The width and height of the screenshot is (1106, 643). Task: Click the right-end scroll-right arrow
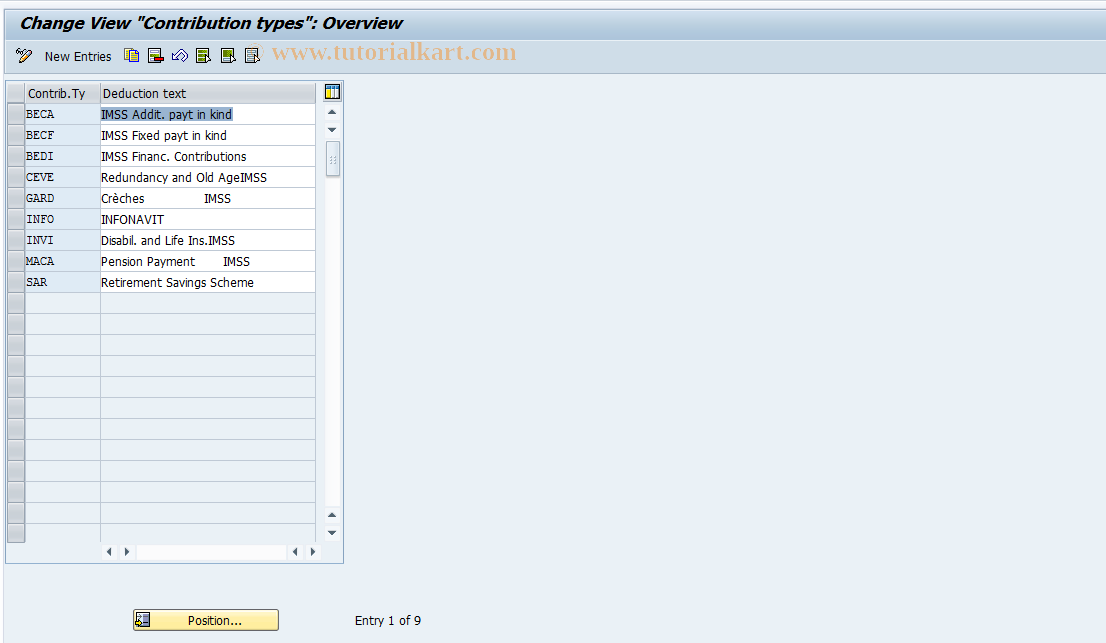[x=313, y=552]
